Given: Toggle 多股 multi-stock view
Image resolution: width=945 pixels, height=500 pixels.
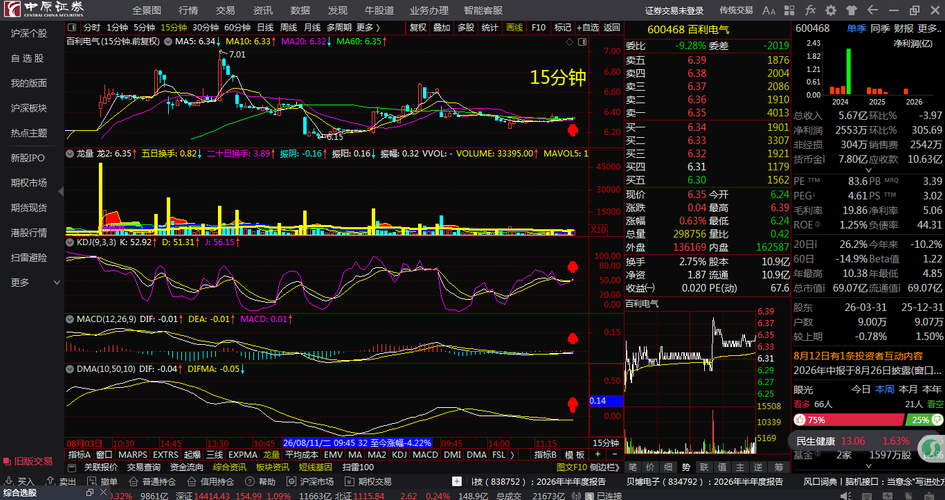Looking at the screenshot, I should (x=466, y=28).
